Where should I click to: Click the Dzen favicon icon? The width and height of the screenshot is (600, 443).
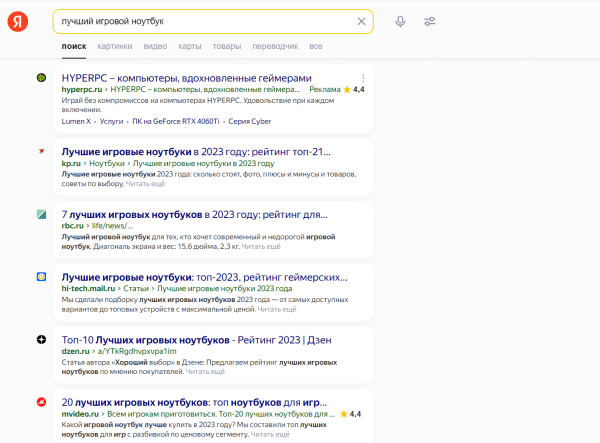pyautogui.click(x=41, y=339)
